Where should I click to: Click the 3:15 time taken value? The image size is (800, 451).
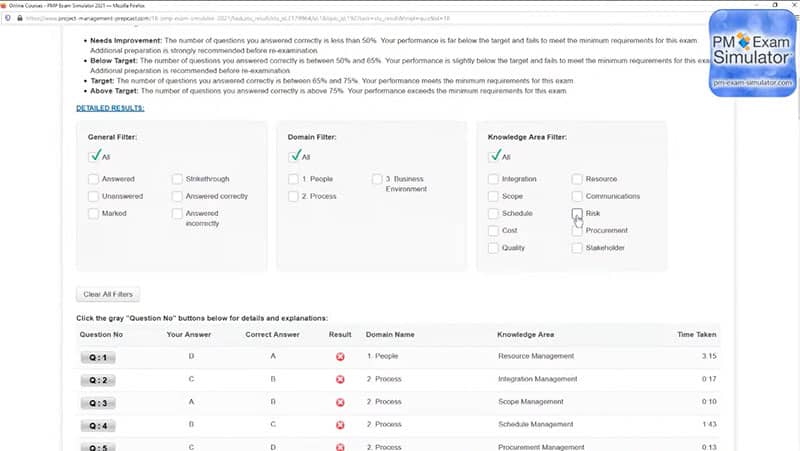tap(709, 356)
